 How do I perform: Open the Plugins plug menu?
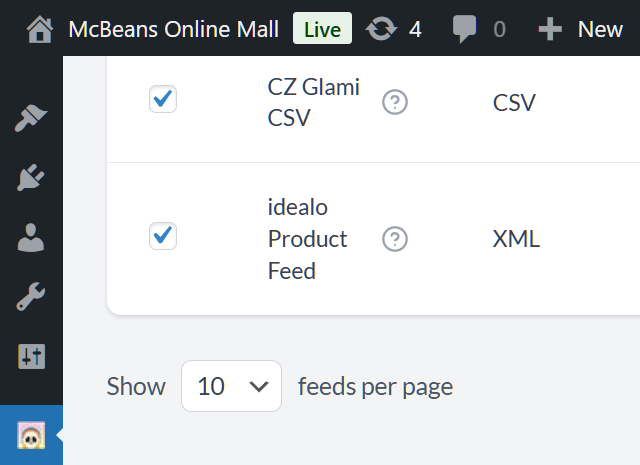31,178
